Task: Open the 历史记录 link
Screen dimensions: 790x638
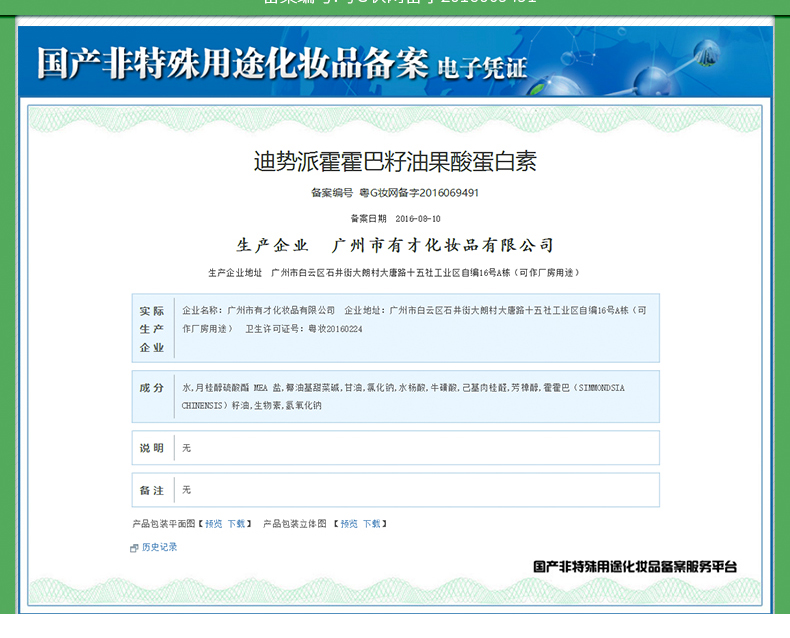Action: (x=160, y=547)
